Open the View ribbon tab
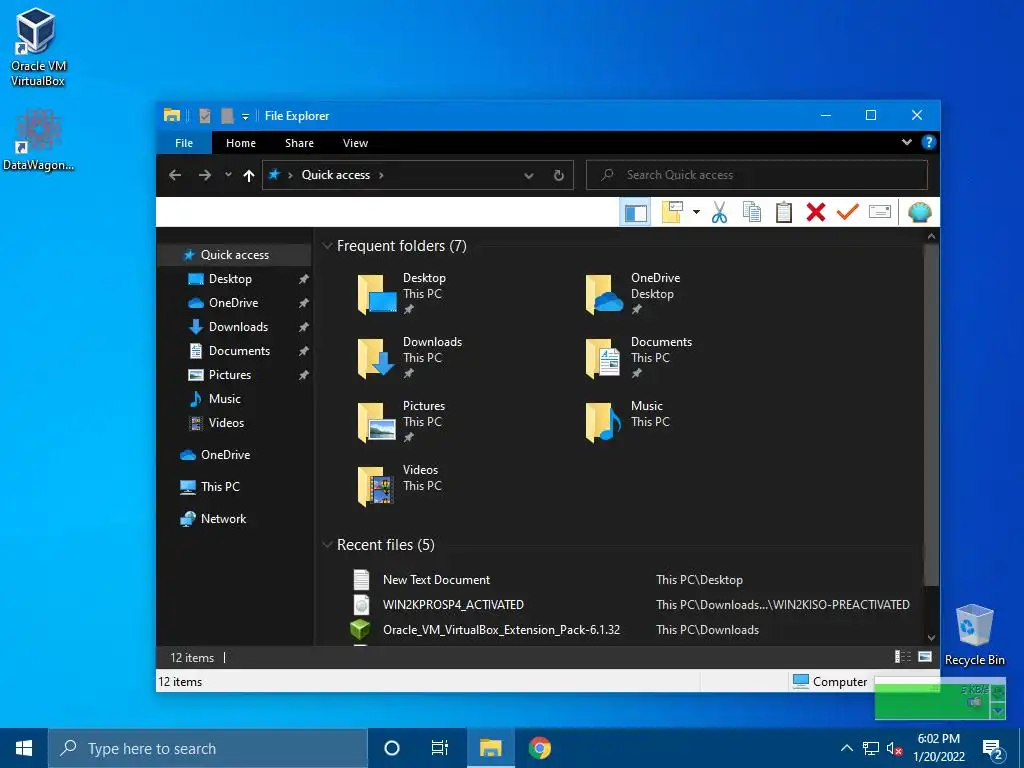This screenshot has height=768, width=1024. coord(355,143)
